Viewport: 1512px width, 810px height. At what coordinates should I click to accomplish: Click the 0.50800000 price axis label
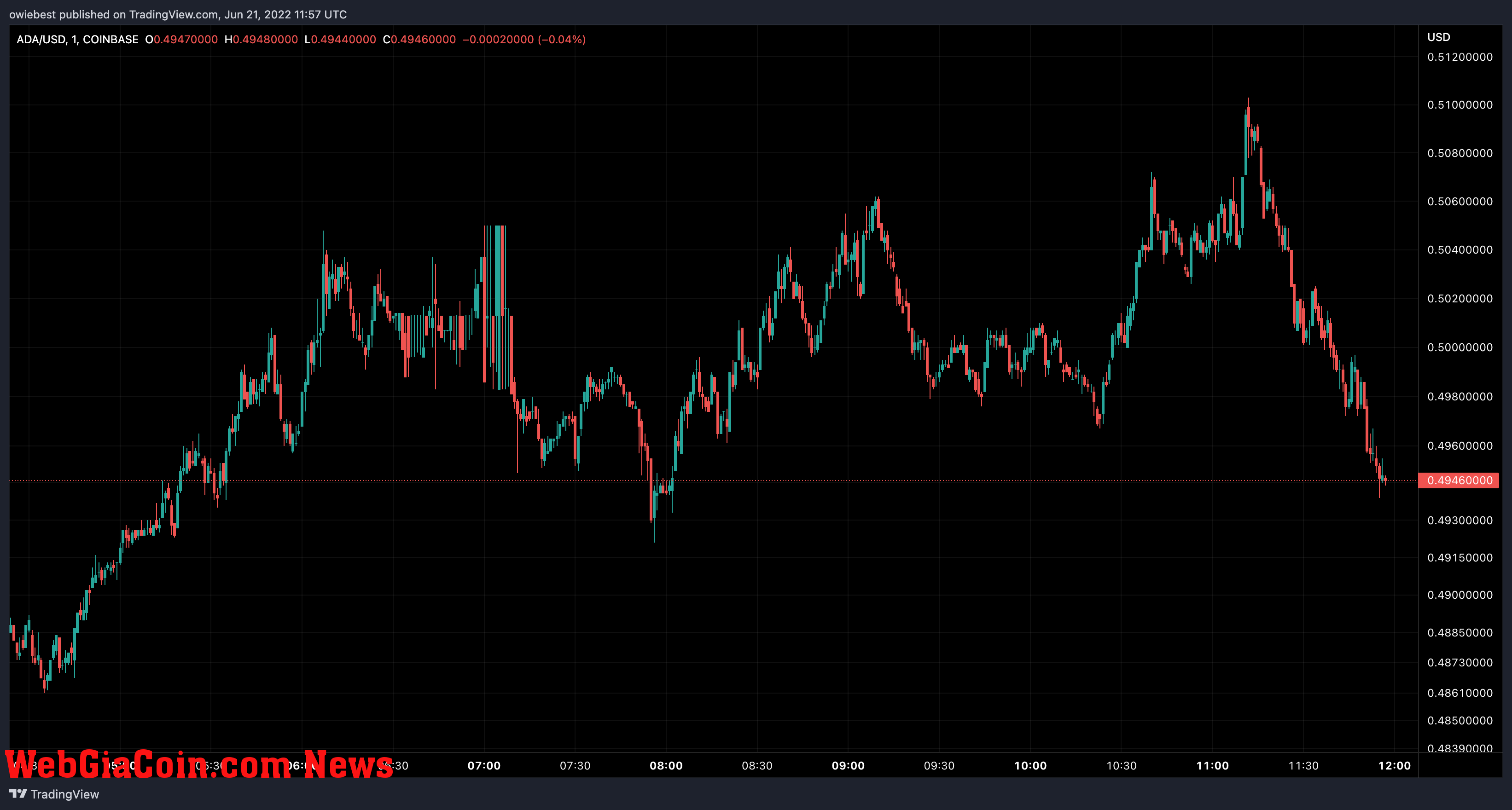point(1460,153)
